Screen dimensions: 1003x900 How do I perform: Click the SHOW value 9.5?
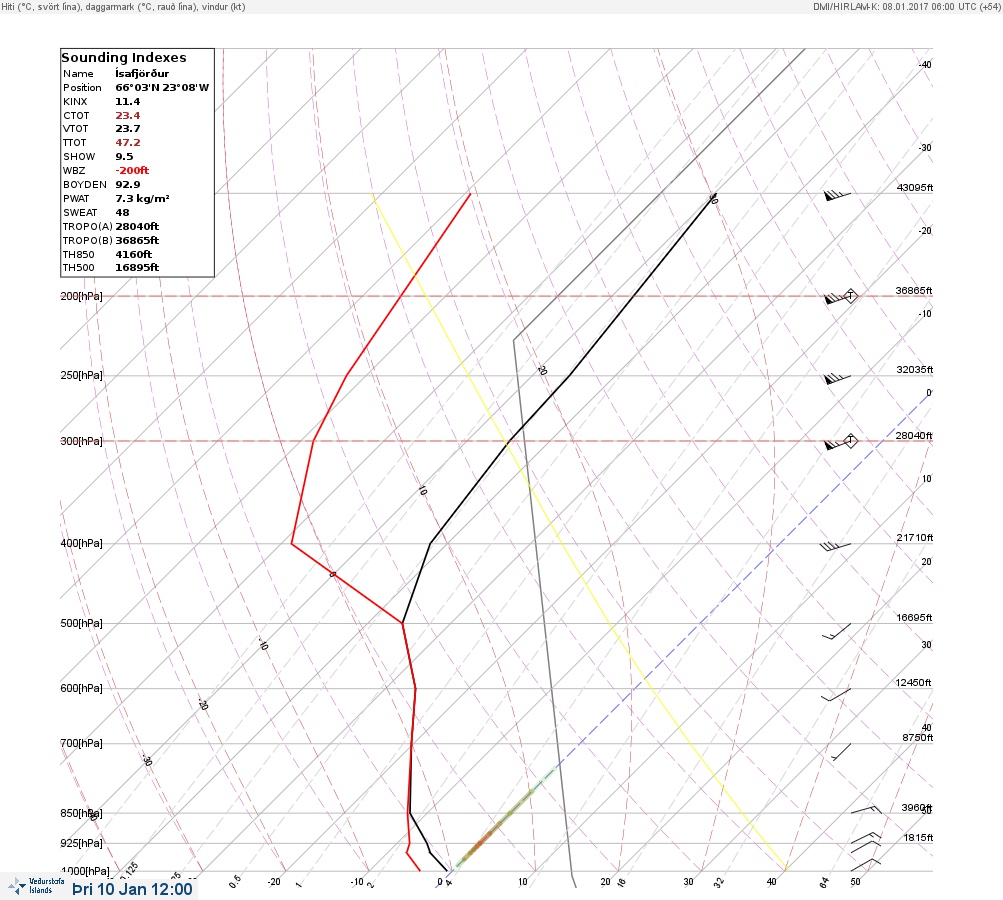124,157
